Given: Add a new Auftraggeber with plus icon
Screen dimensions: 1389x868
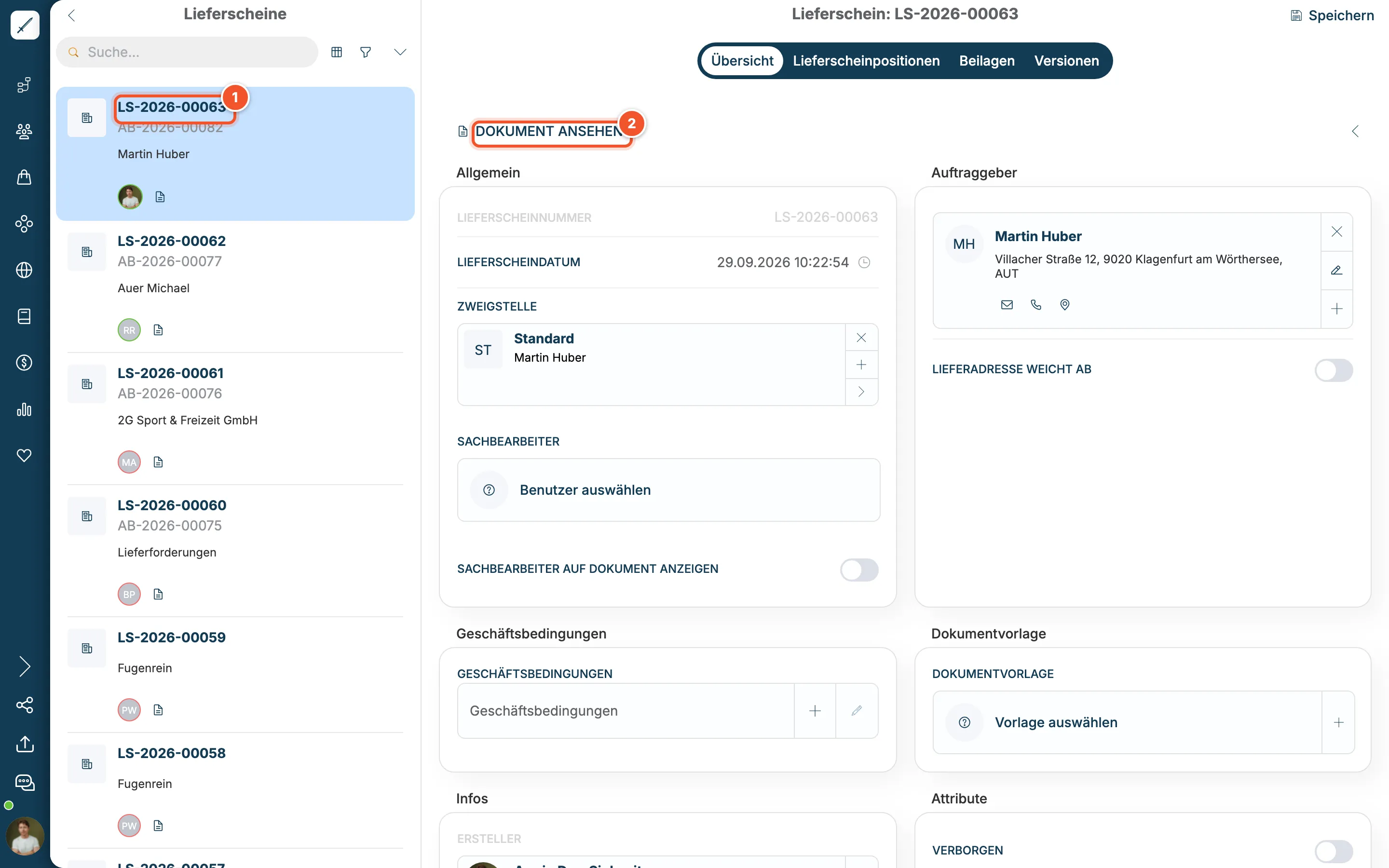Looking at the screenshot, I should click(x=1337, y=309).
